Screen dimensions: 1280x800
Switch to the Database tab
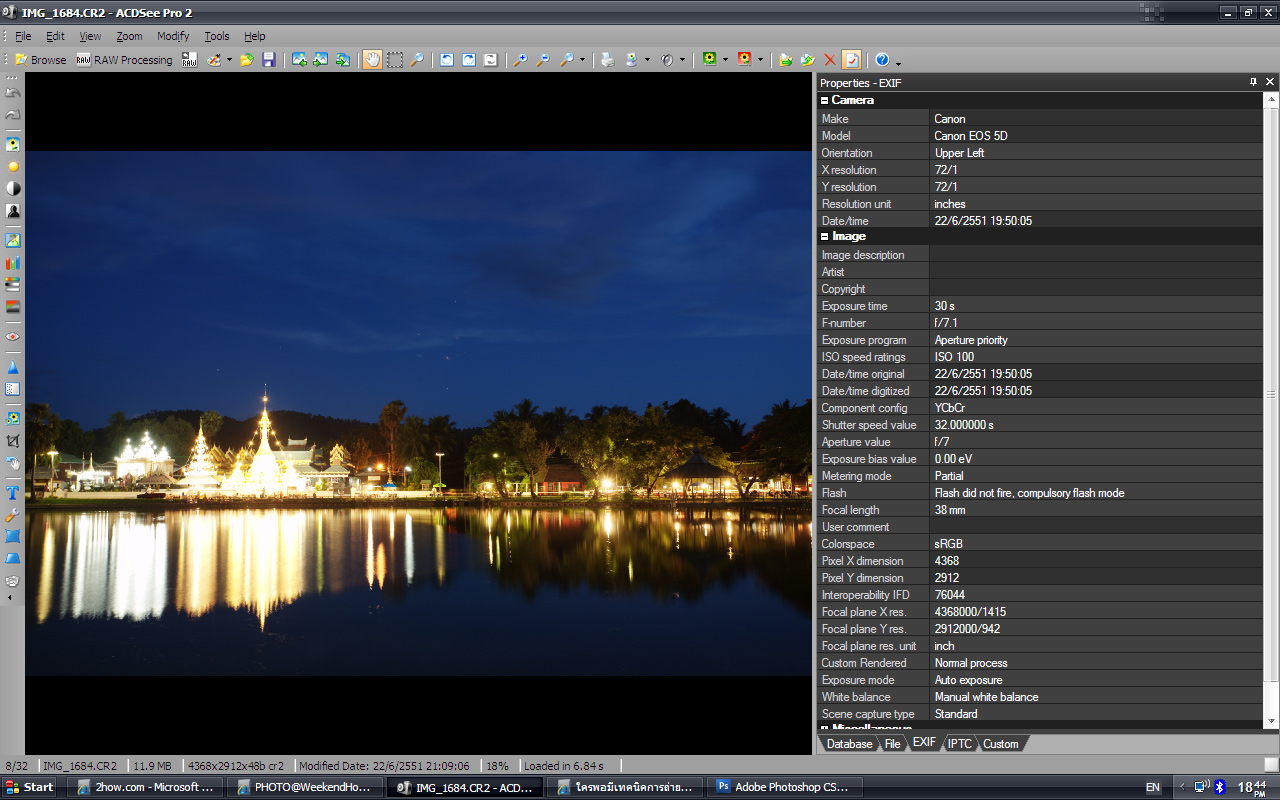tap(849, 744)
